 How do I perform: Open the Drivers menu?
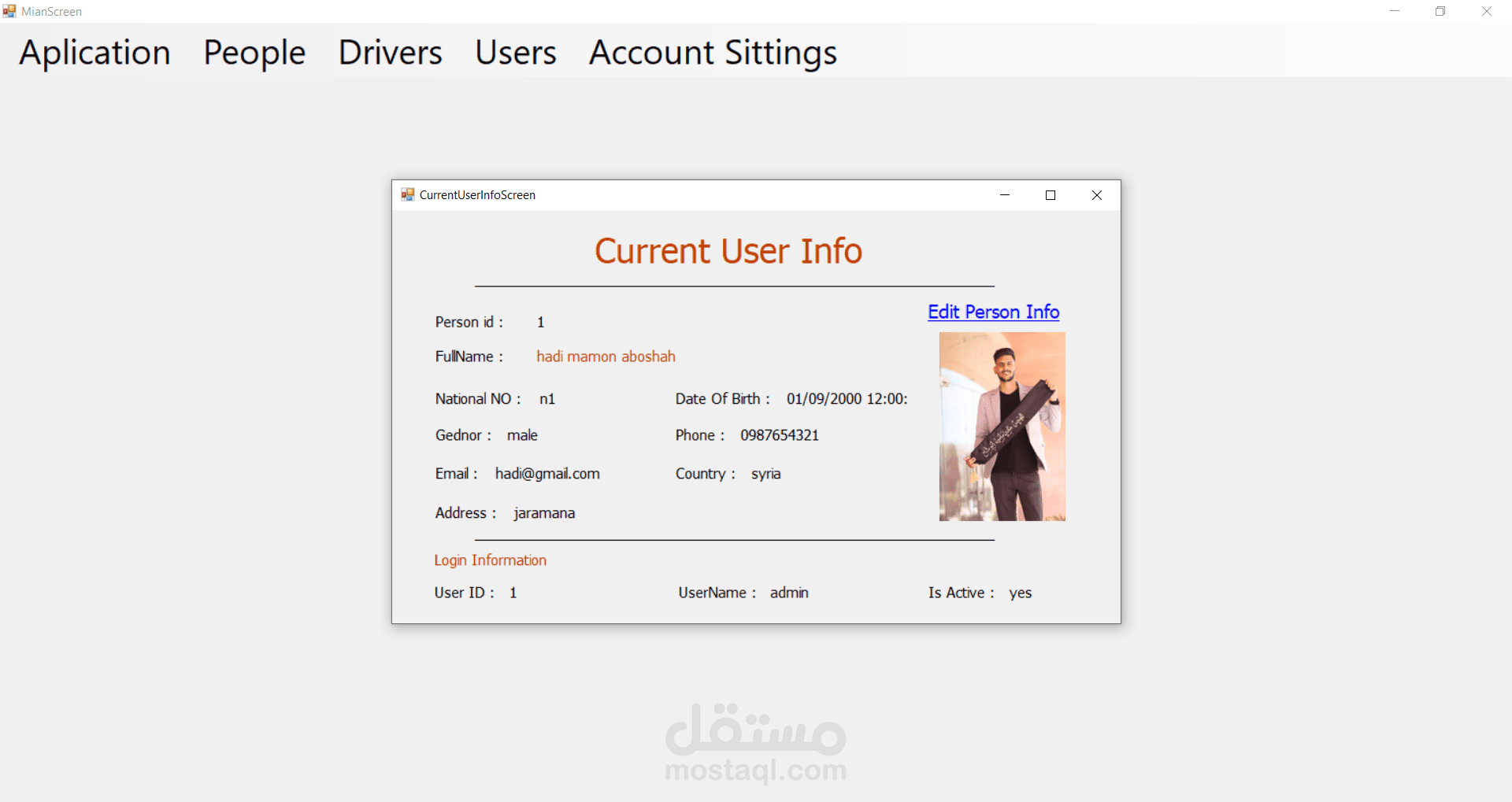click(391, 53)
